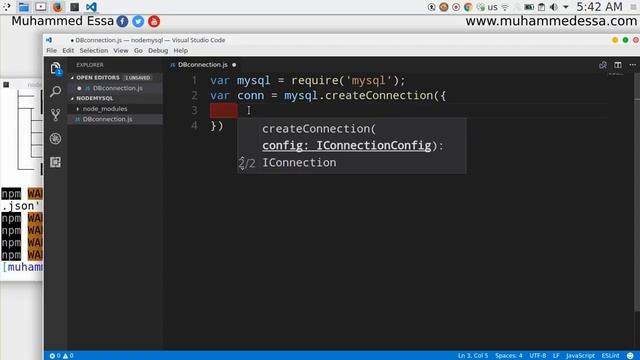Image resolution: width=640 pixels, height=360 pixels.
Task: Click the ESLint status bar item
Action: (610, 356)
